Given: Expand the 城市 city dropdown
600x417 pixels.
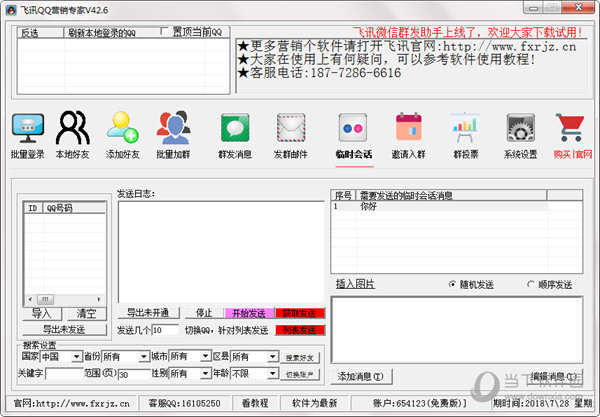Looking at the screenshot, I should click(205, 357).
